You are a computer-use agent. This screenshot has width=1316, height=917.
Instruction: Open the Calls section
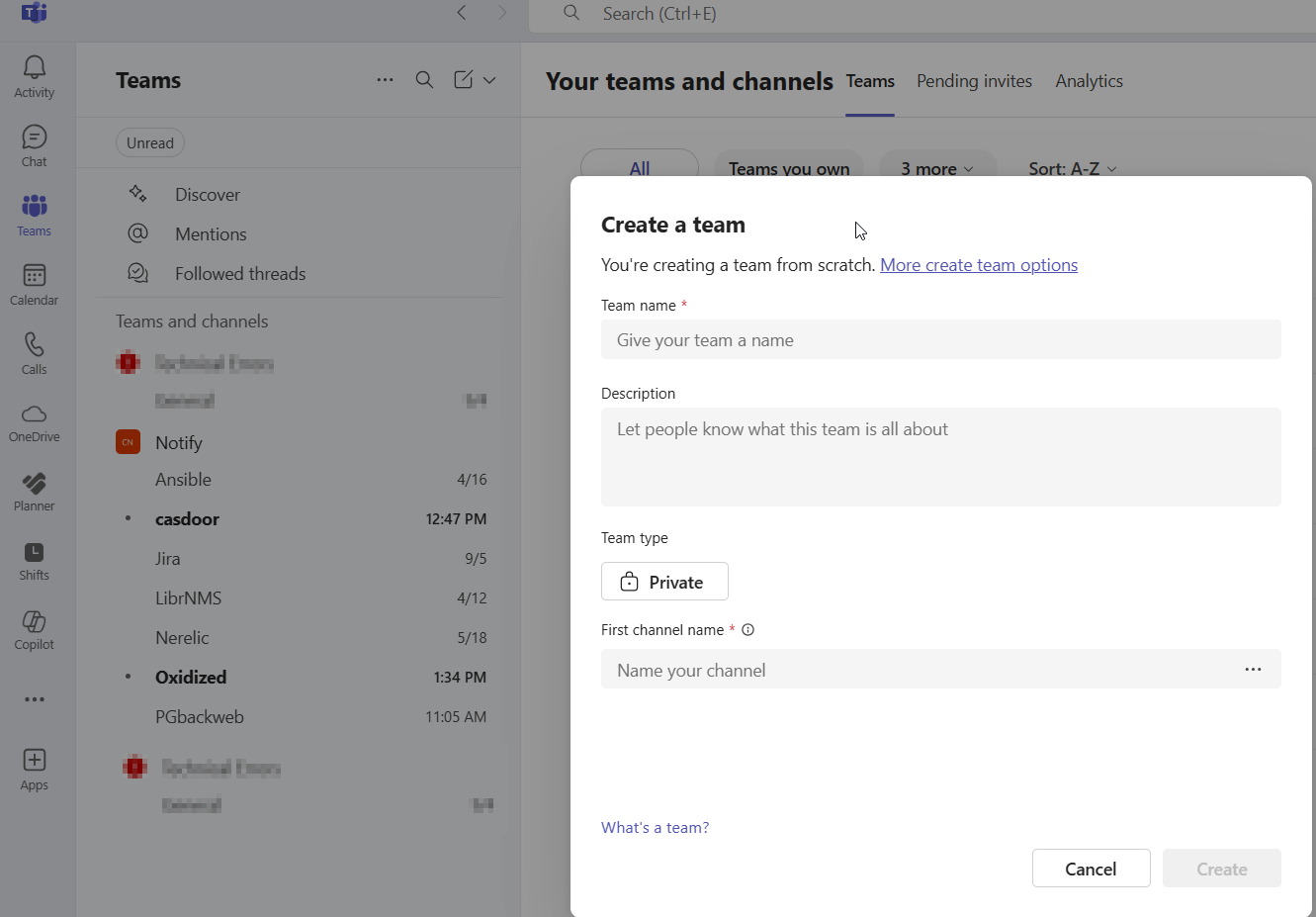pos(34,353)
